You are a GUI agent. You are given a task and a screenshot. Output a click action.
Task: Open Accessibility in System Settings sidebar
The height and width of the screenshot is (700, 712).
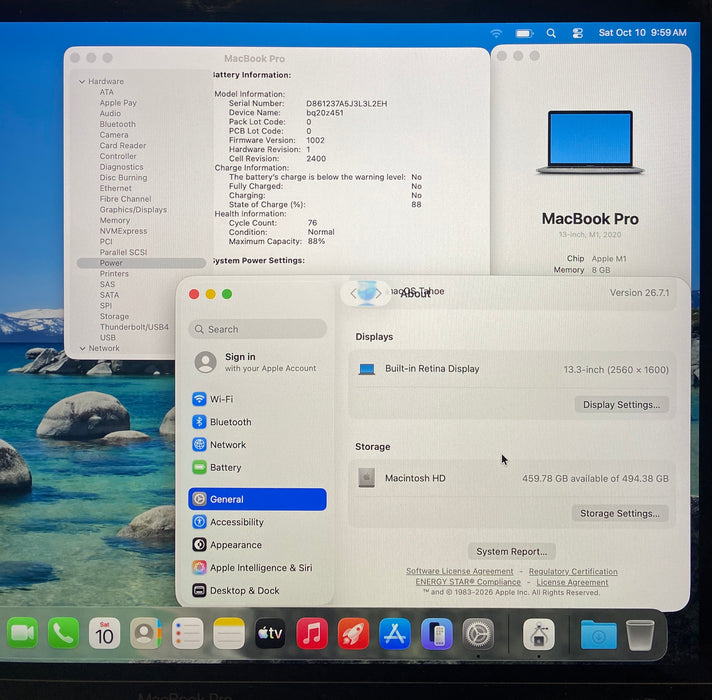tap(257, 522)
